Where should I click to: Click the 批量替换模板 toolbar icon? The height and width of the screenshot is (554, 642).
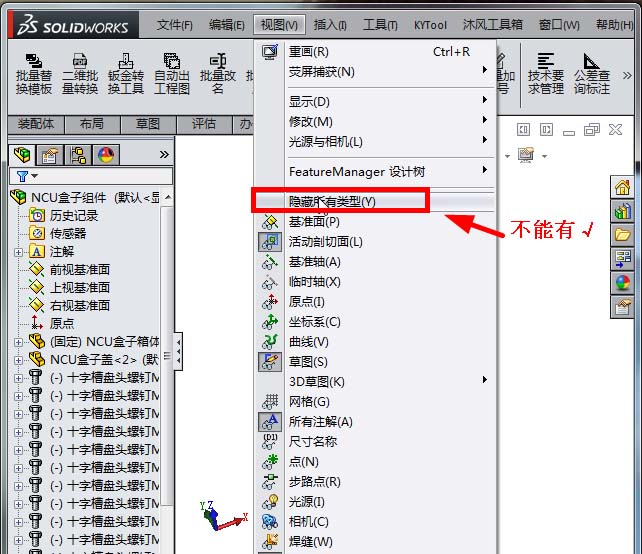[x=34, y=75]
